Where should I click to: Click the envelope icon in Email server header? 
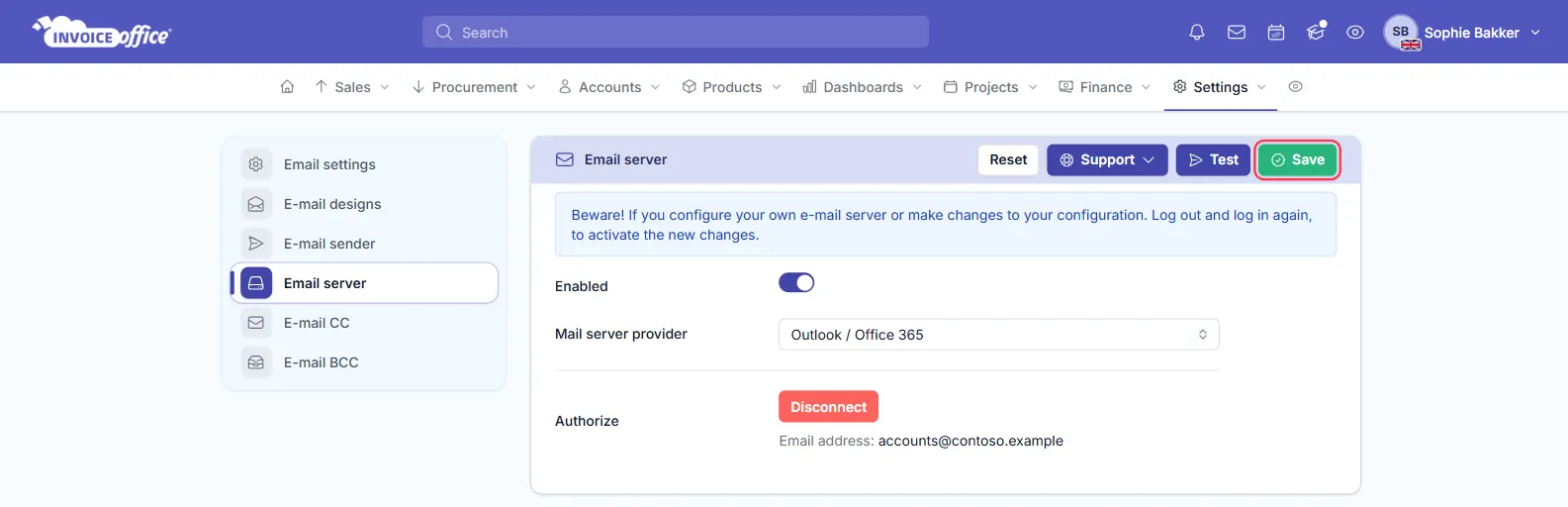(x=565, y=159)
